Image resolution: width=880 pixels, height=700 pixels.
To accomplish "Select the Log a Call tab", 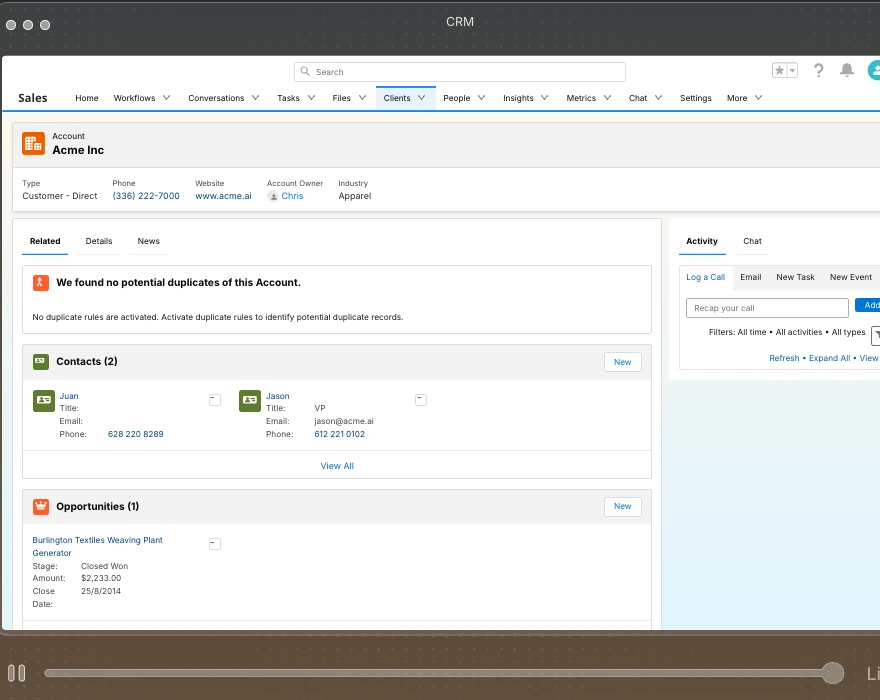I will [x=705, y=277].
